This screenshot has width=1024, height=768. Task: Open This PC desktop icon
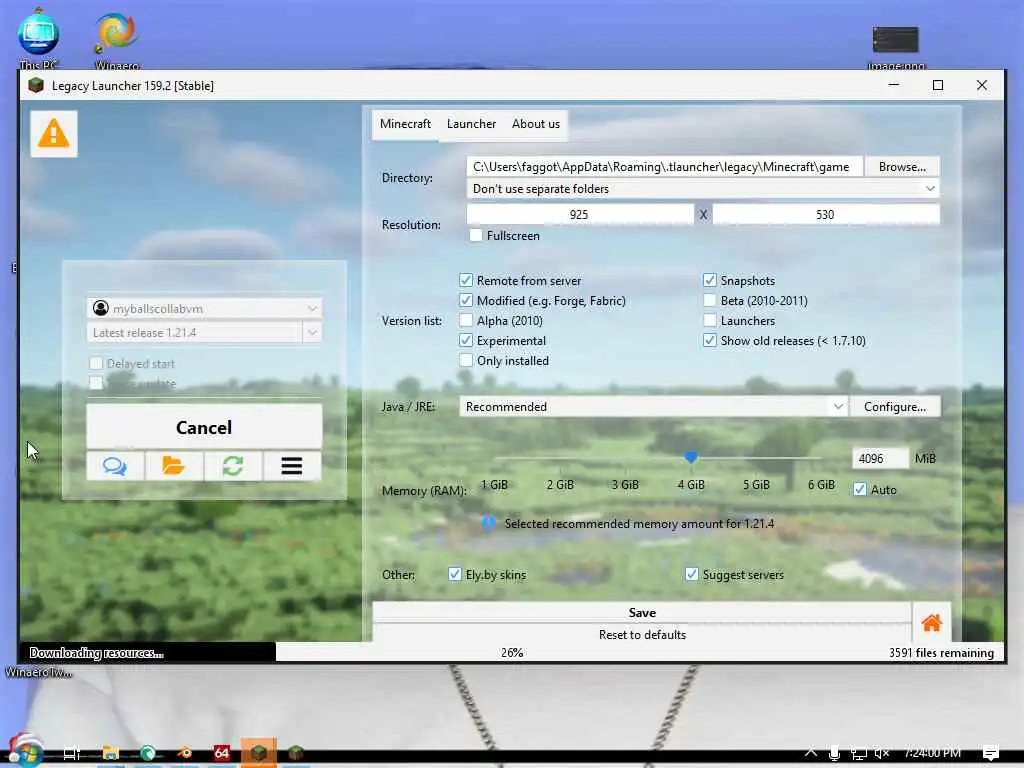(39, 38)
